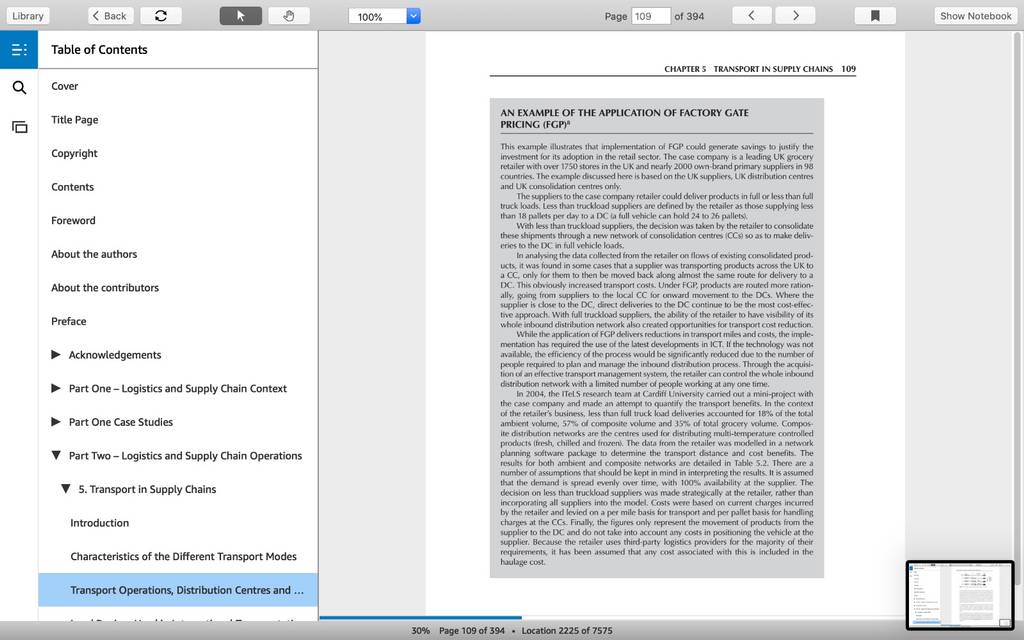
Task: Click the Location 2225 of 7575 status text
Action: (x=567, y=631)
